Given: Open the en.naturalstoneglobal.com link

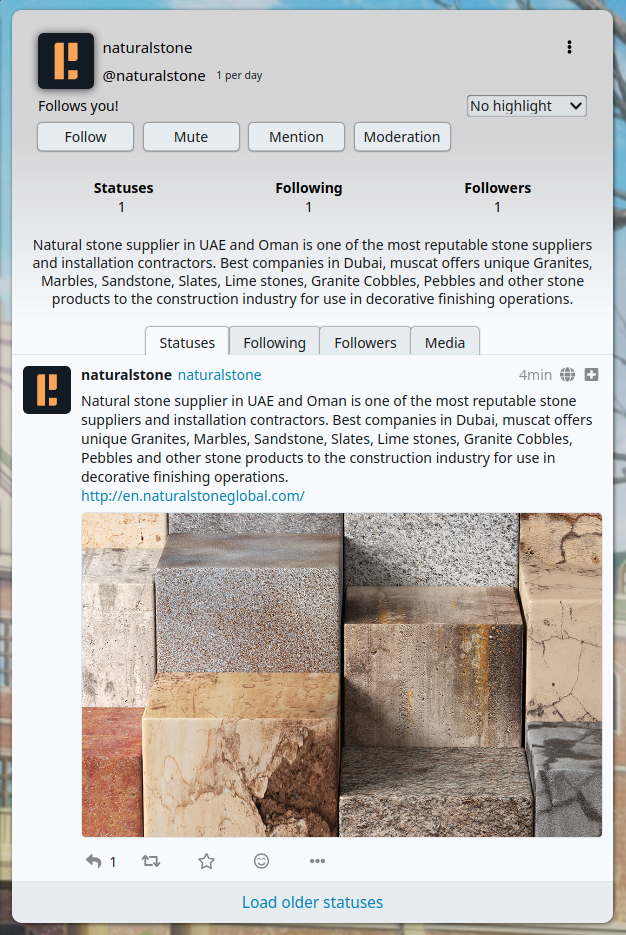Looking at the screenshot, I should point(193,496).
